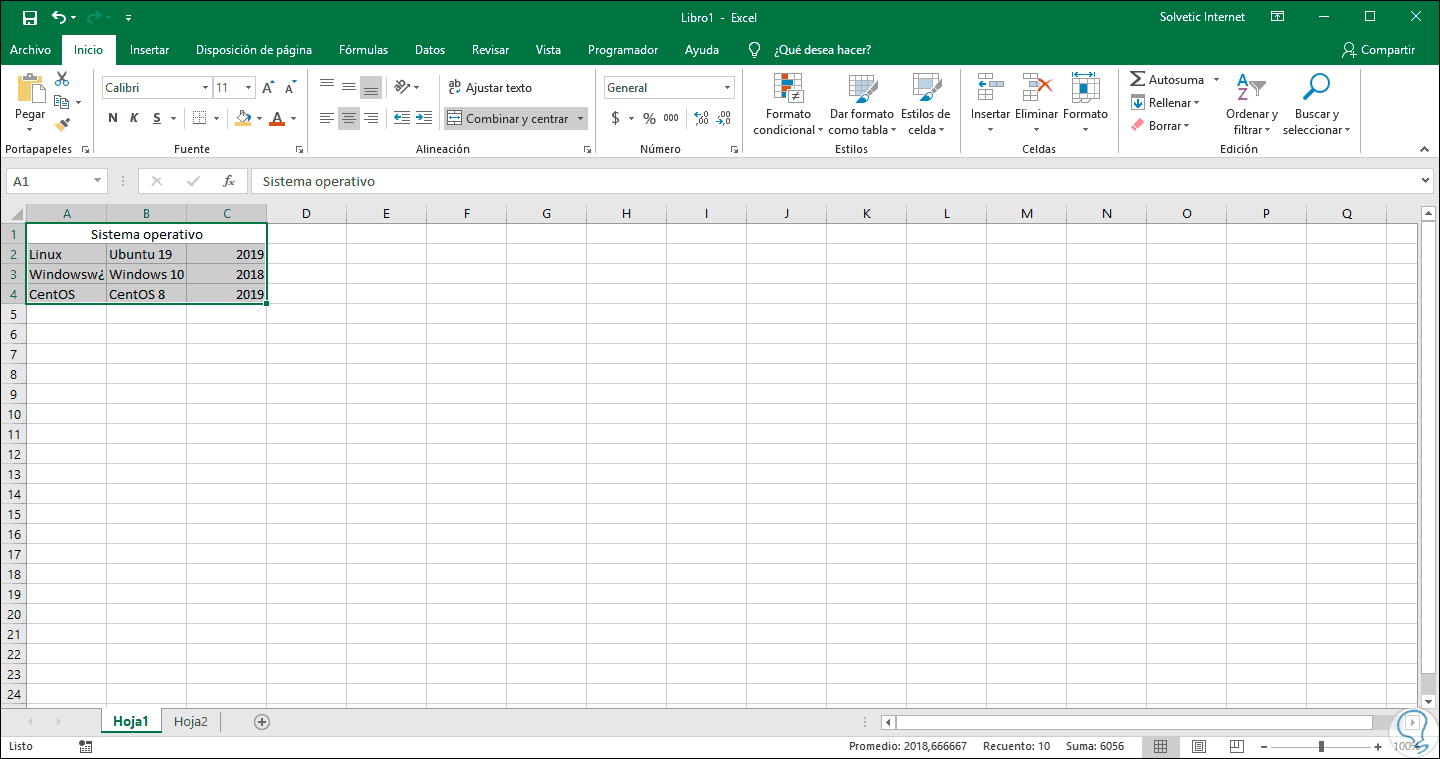Click the text orientation icon
The width and height of the screenshot is (1440, 759).
(402, 87)
